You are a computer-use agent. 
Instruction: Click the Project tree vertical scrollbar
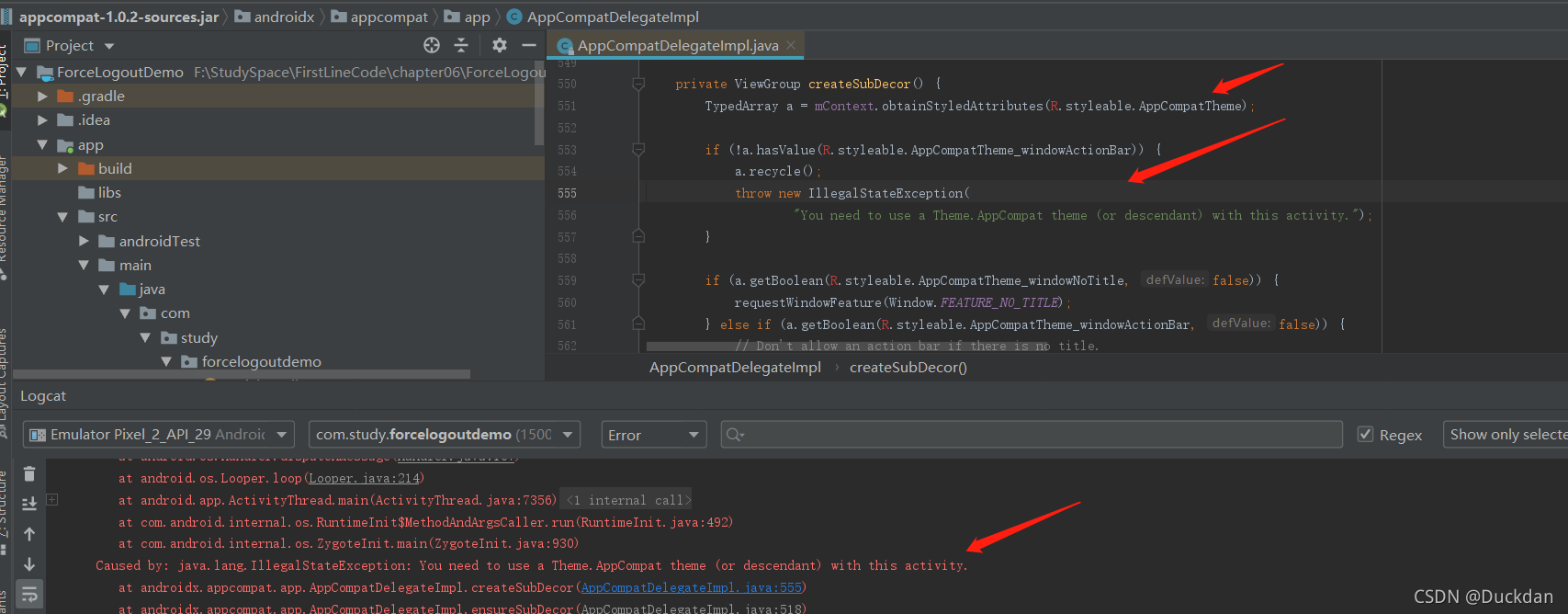[539, 103]
